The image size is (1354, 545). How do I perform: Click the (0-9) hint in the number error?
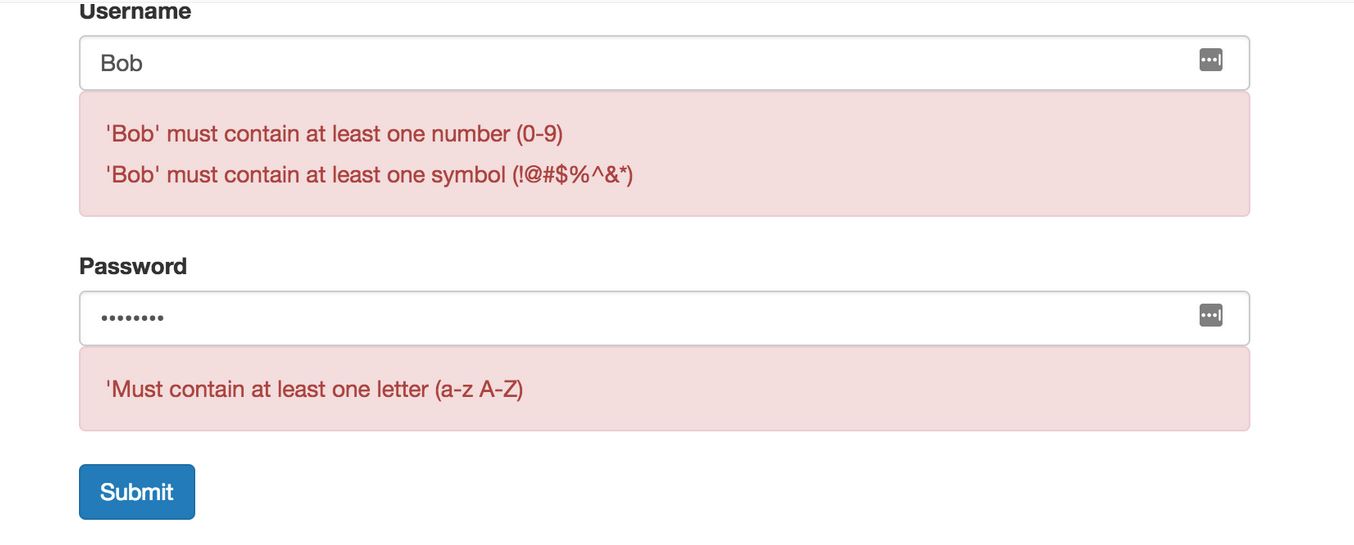[x=539, y=134]
